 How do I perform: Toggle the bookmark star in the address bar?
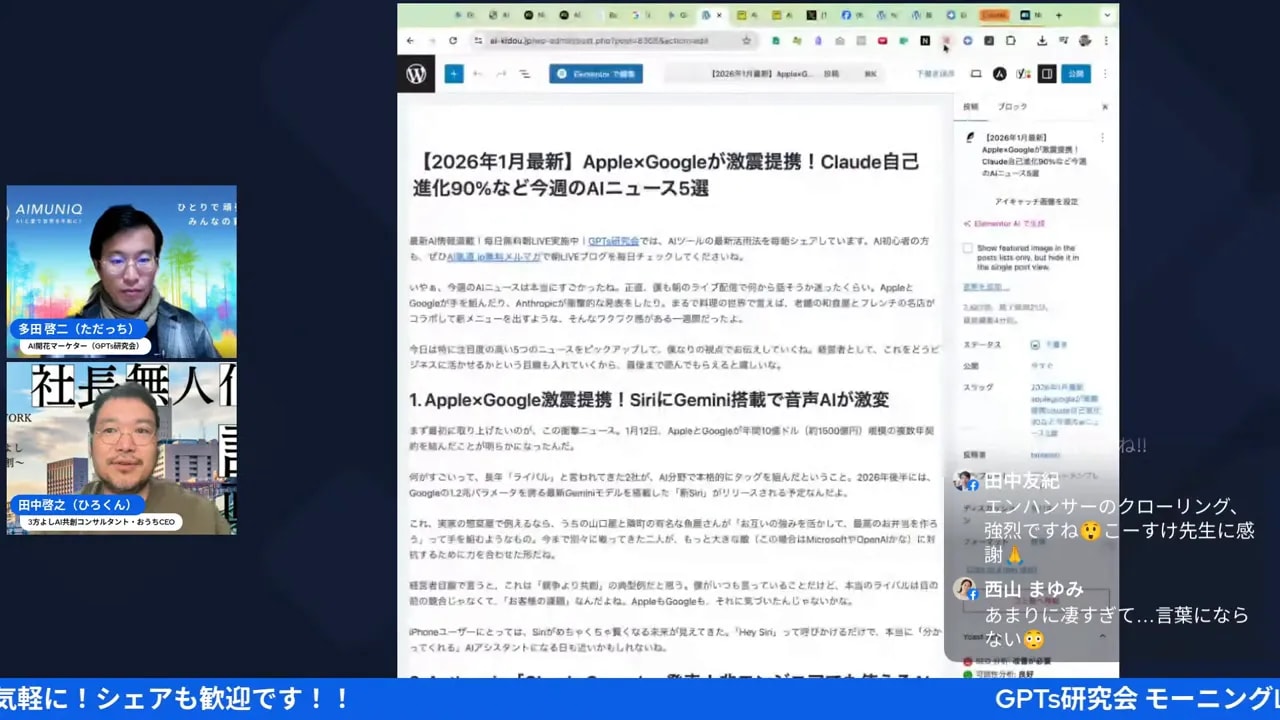pos(745,41)
